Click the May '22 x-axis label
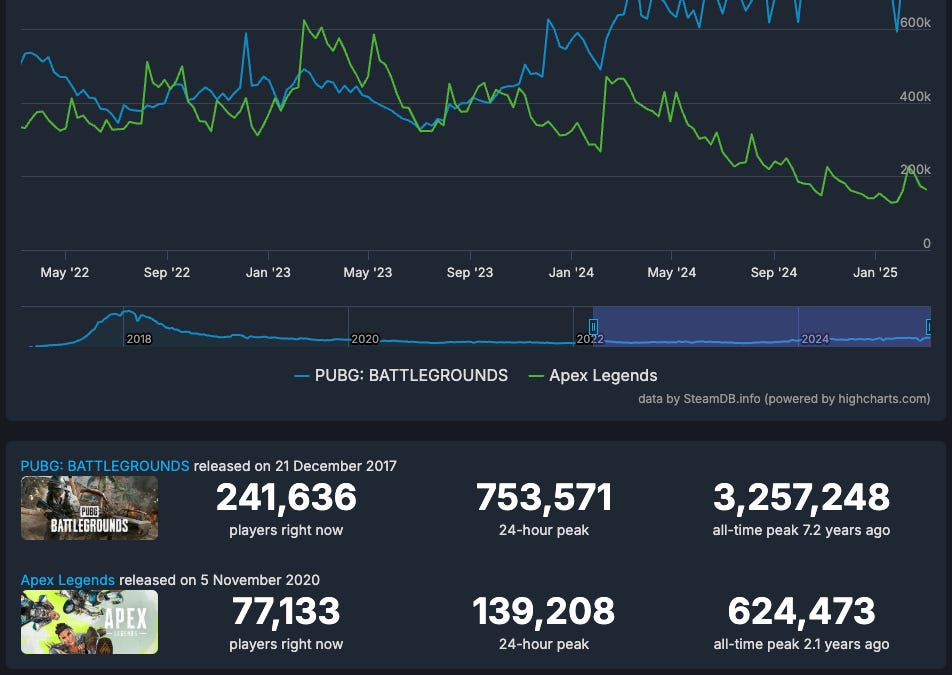Screen dimensions: 952x675 (65, 273)
